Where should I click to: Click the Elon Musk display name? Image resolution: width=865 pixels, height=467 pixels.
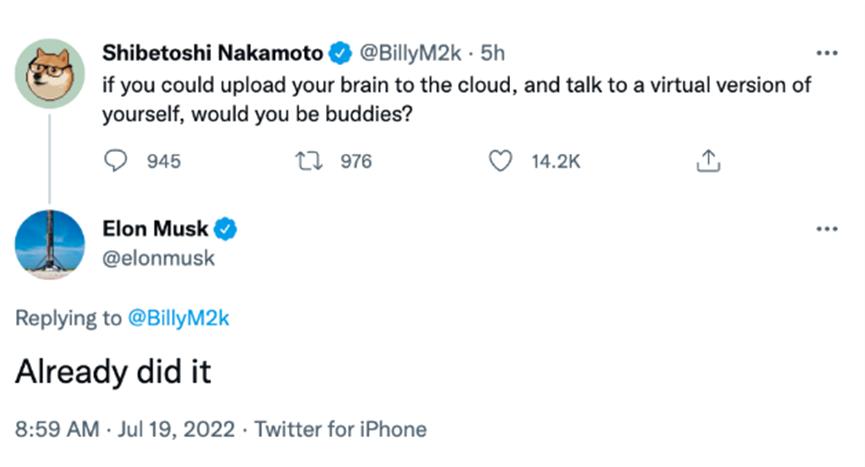155,228
